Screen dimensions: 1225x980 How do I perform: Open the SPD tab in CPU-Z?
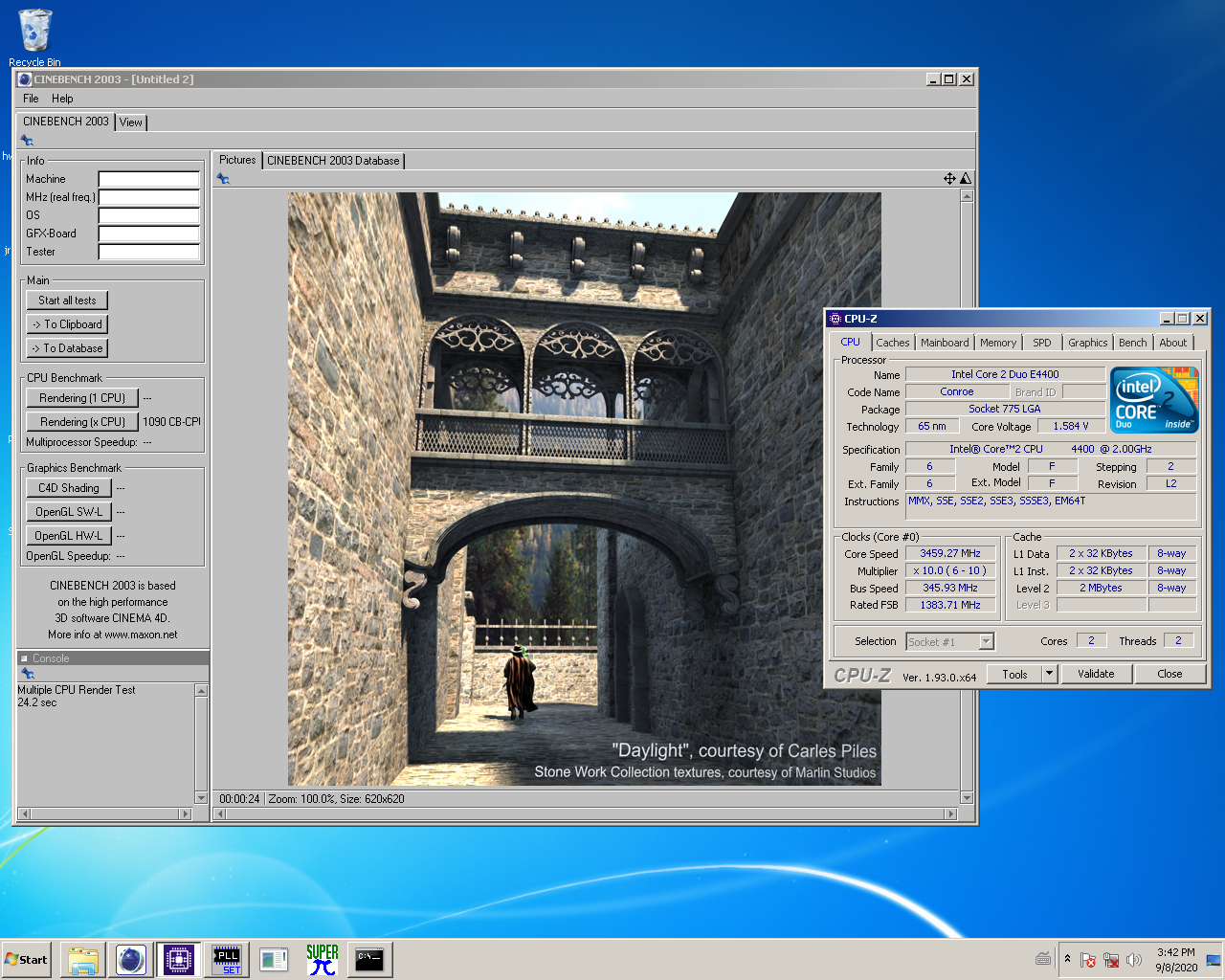[x=1042, y=343]
